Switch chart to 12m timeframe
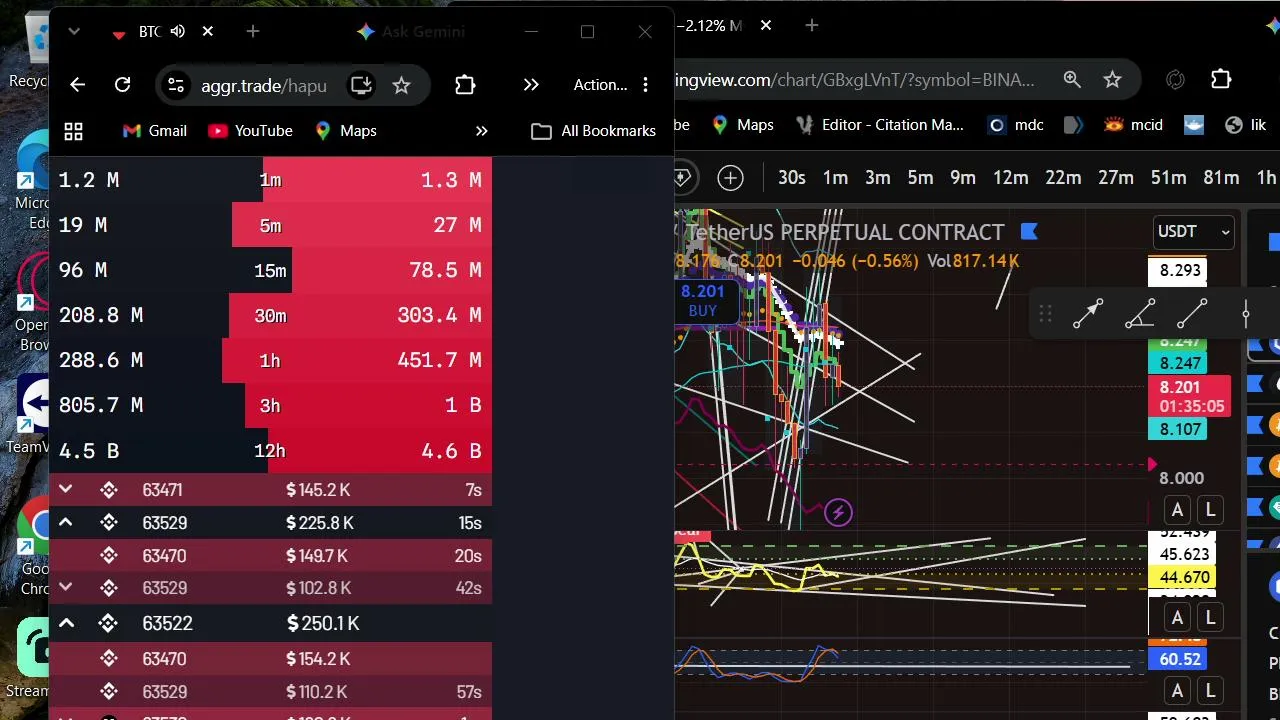This screenshot has height=720, width=1280. click(x=1010, y=178)
